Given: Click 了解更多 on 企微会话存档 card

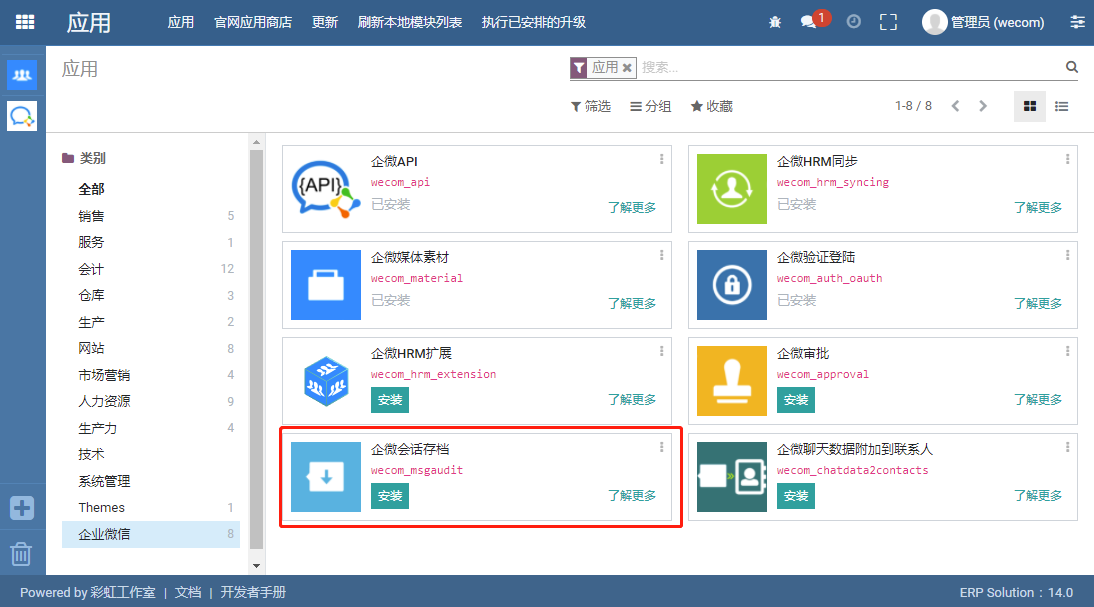Looking at the screenshot, I should click(632, 495).
